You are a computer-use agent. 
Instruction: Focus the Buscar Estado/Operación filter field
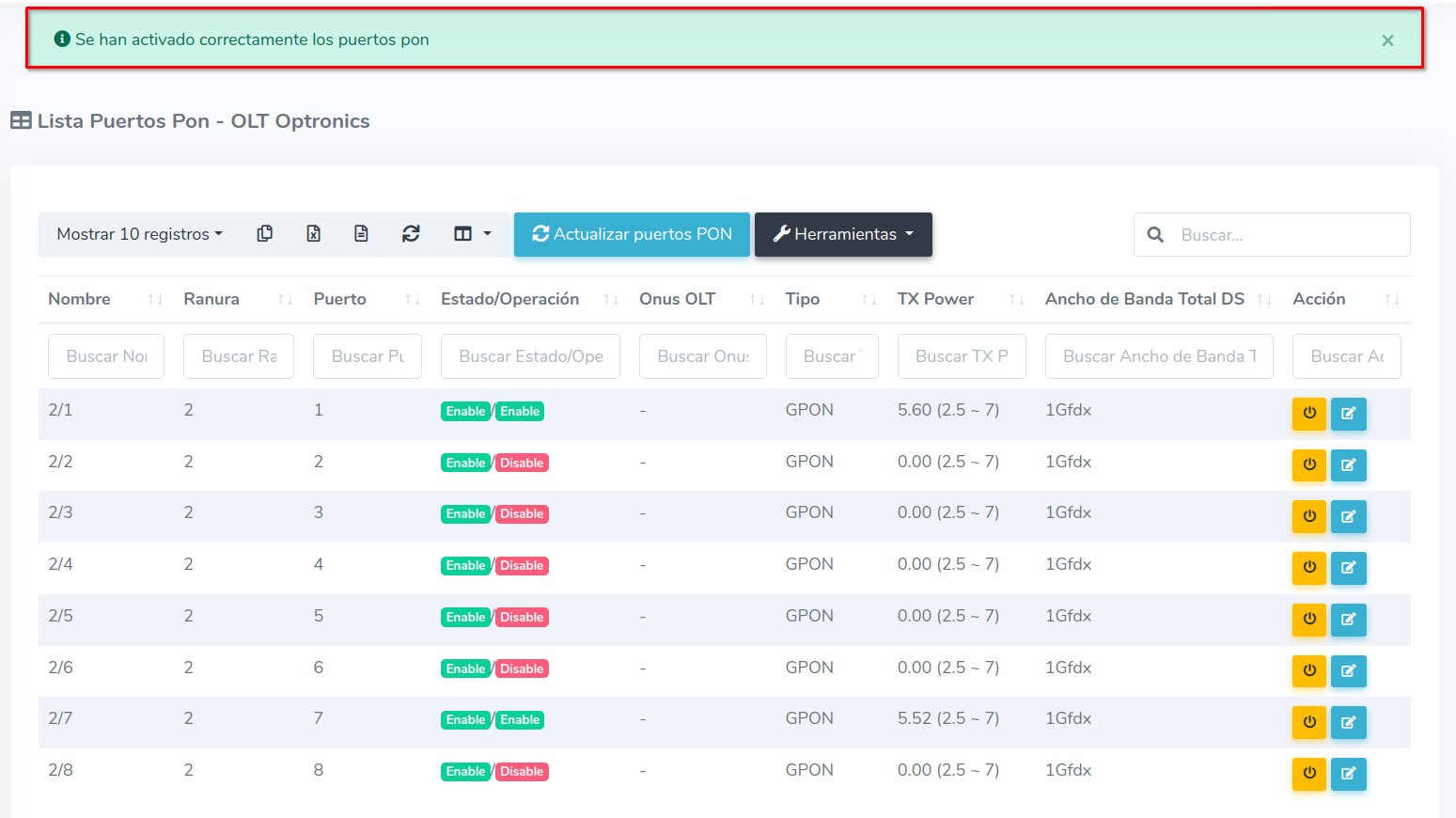530,356
